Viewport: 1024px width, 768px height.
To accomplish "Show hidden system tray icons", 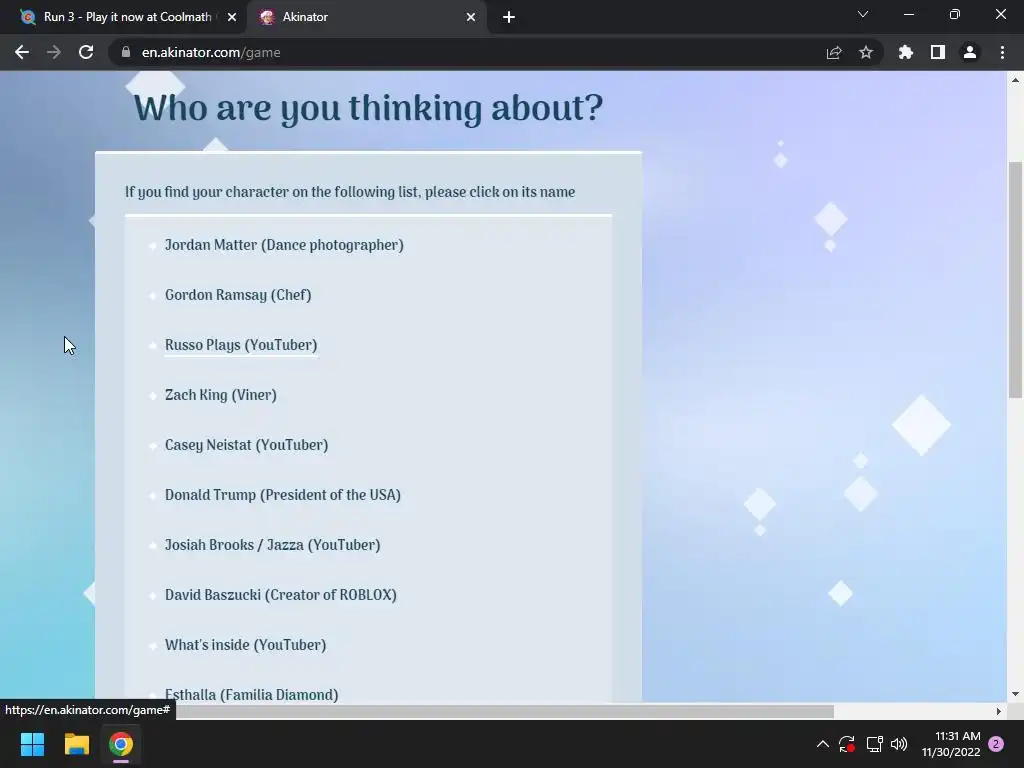I will coord(823,744).
